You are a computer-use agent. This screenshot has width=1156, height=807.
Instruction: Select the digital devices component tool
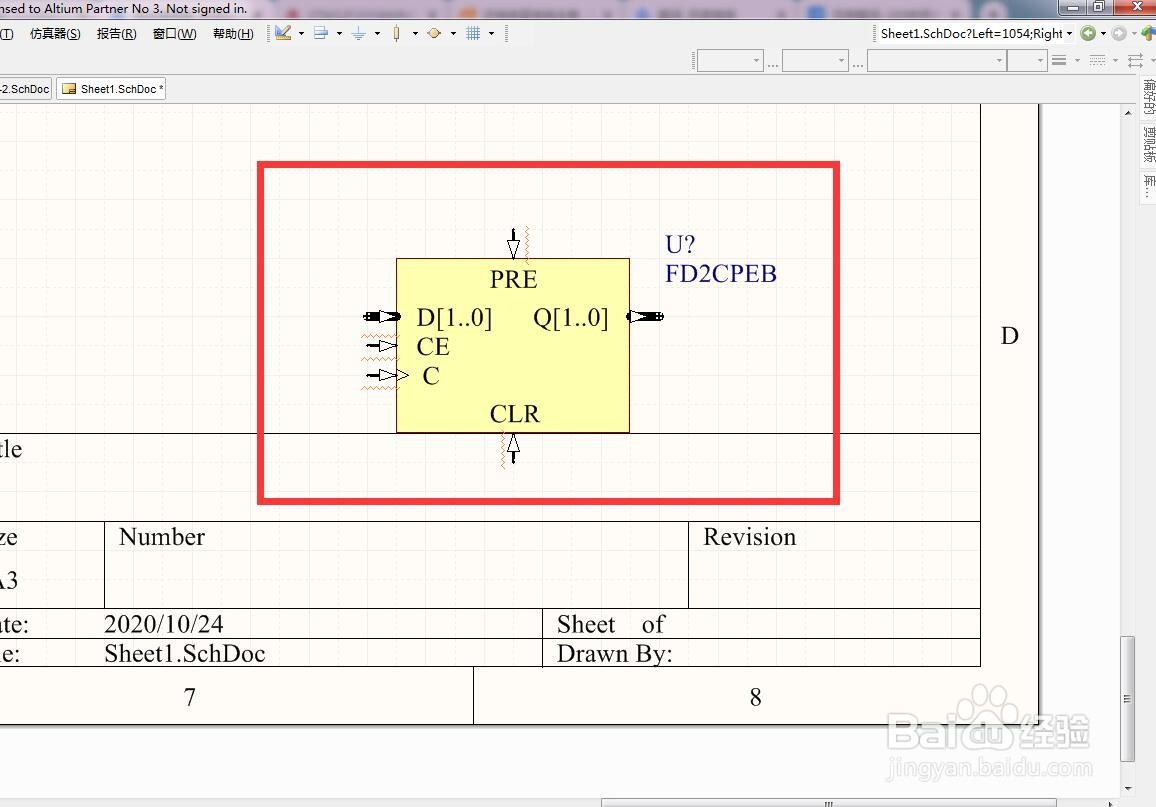coord(397,33)
